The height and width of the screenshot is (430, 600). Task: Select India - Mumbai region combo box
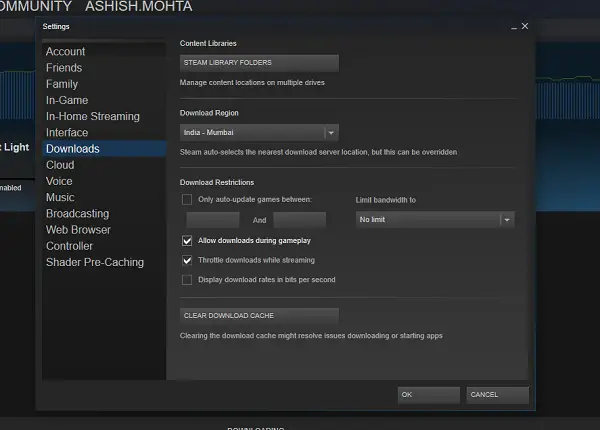[259, 133]
